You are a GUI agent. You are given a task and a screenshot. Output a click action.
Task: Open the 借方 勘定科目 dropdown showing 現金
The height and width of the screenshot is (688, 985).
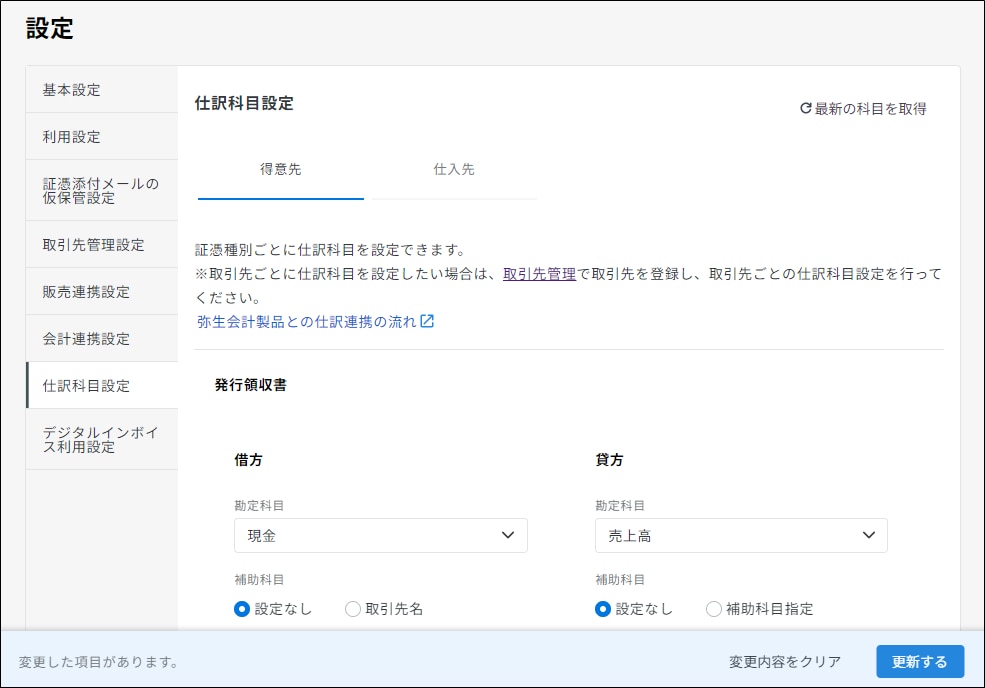(x=381, y=535)
